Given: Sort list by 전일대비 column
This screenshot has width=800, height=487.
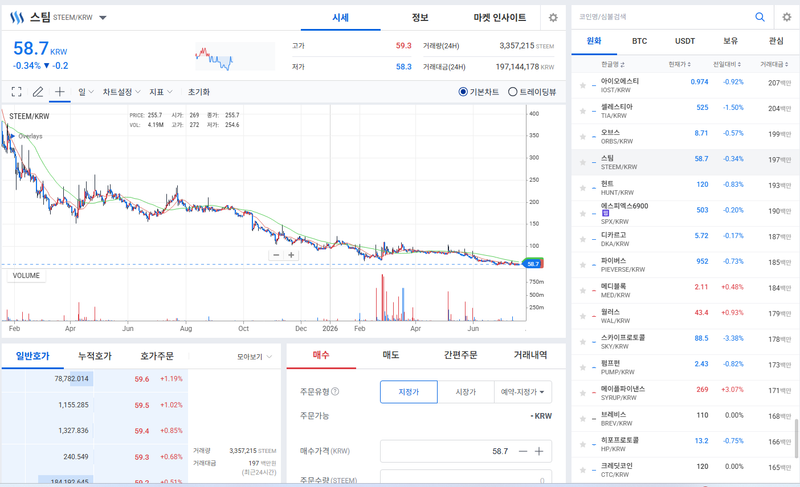Looking at the screenshot, I should coord(727,64).
